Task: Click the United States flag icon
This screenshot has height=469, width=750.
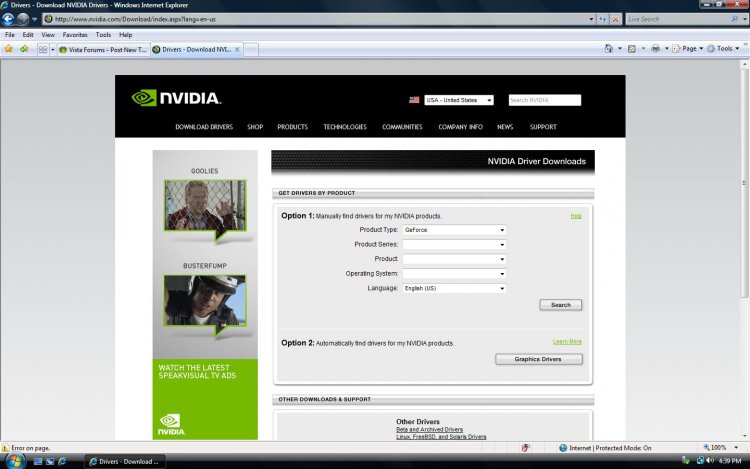Action: click(x=414, y=100)
